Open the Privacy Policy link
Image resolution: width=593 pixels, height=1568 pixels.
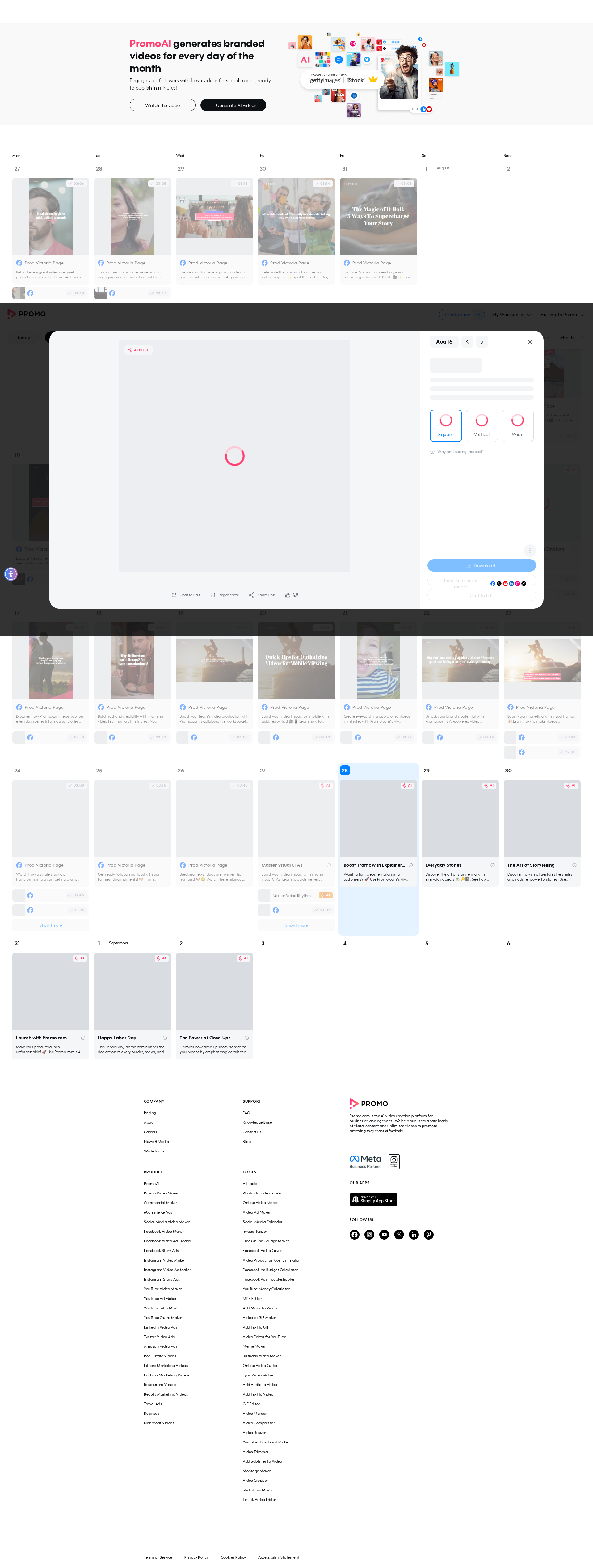[196, 1557]
